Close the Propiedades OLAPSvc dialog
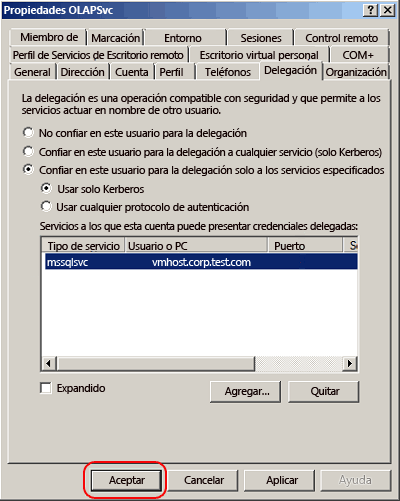This screenshot has height=501, width=400. point(388,10)
